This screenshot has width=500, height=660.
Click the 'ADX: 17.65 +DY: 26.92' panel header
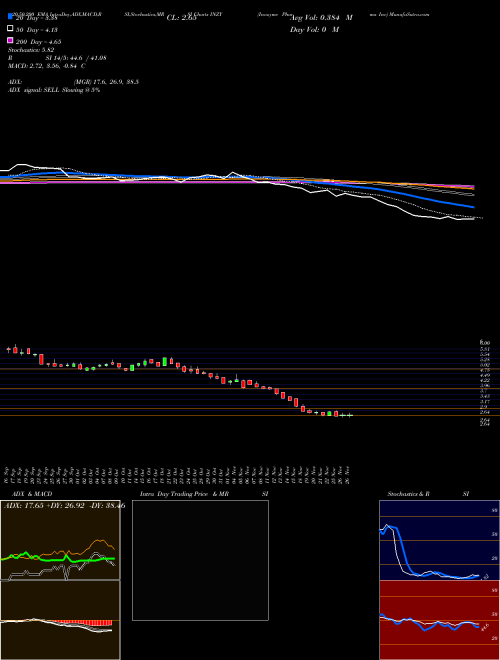click(64, 505)
